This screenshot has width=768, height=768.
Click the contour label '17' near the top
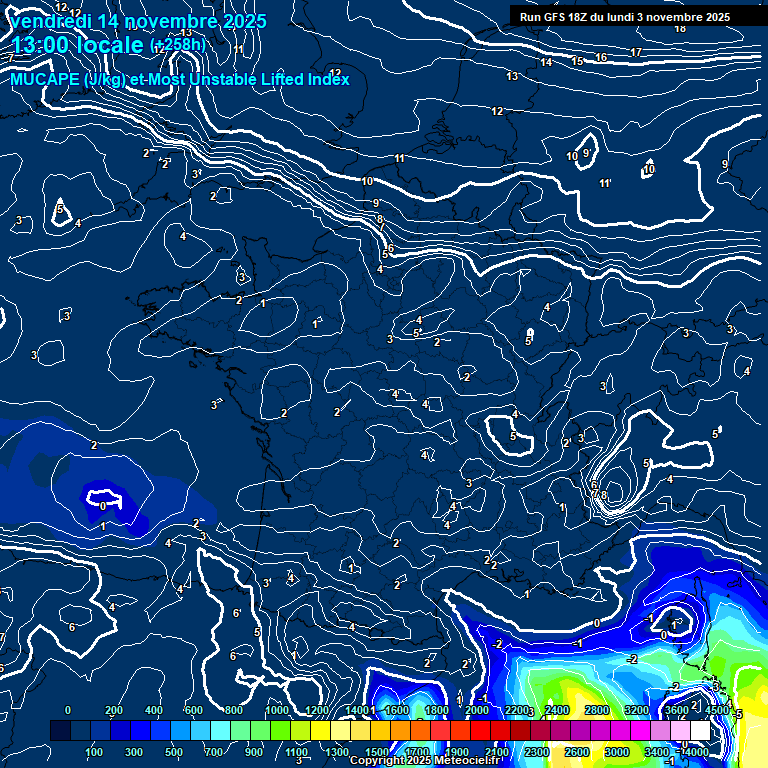(636, 51)
